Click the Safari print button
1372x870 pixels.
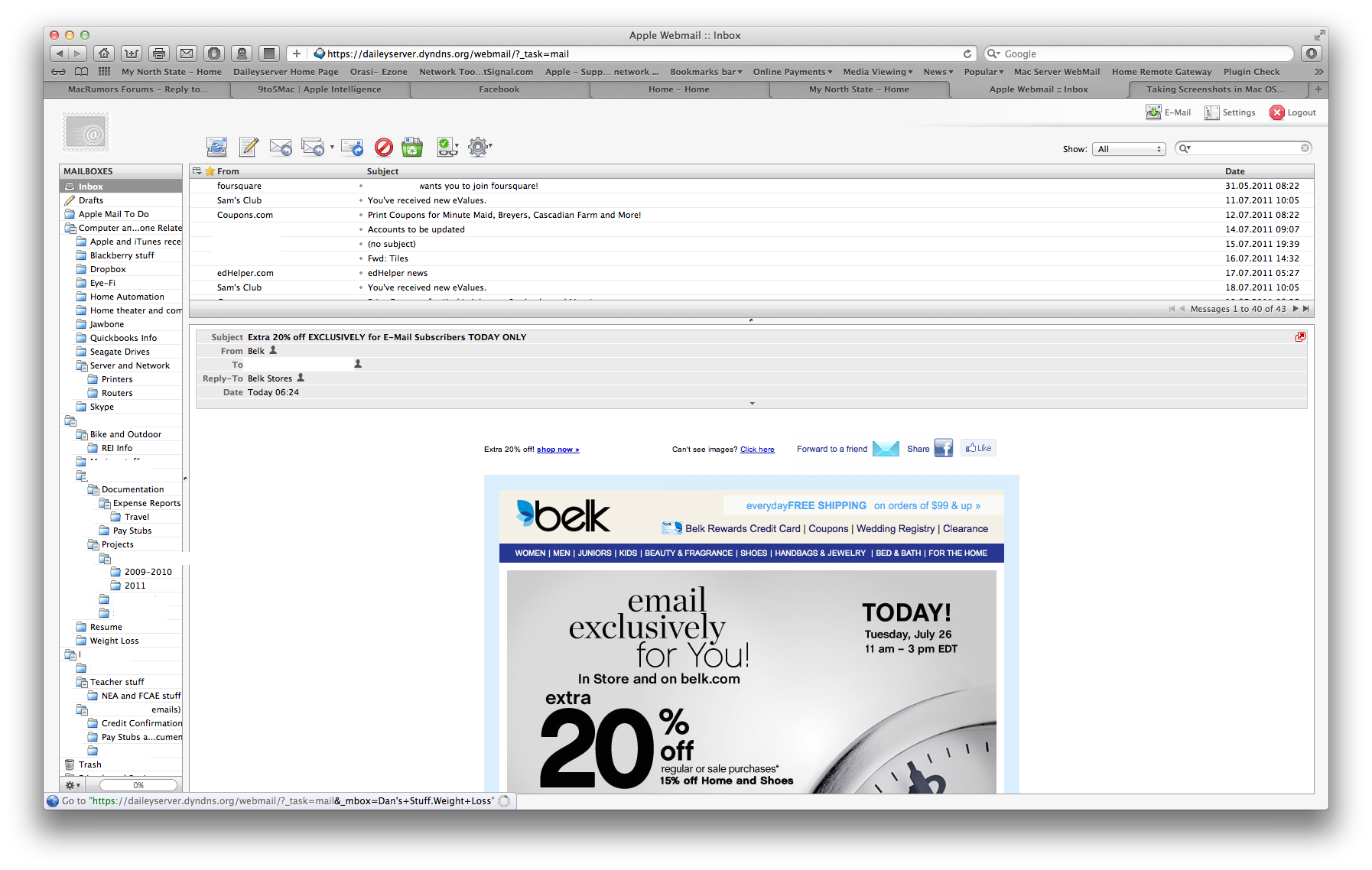point(159,54)
